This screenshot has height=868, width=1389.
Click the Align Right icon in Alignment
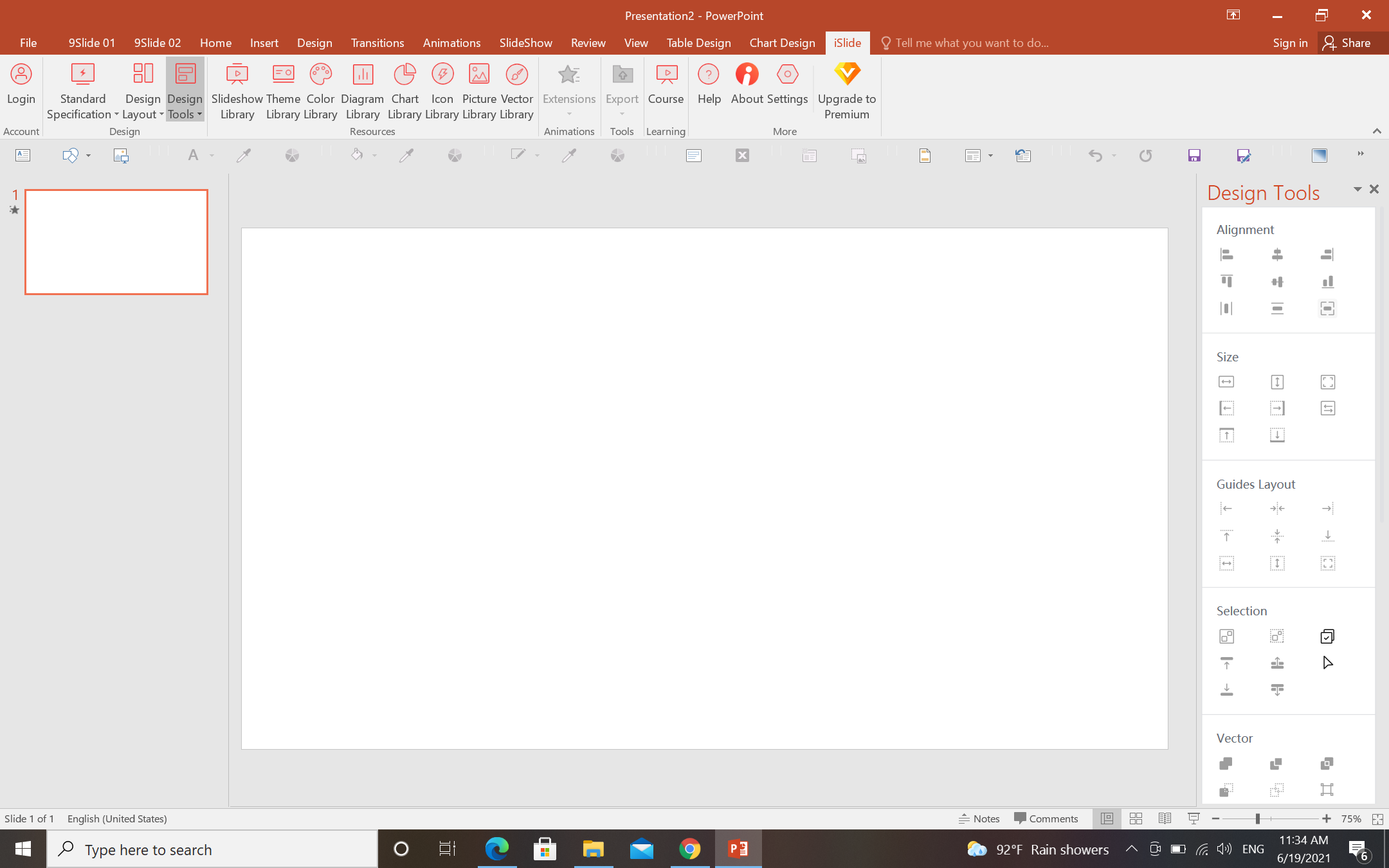[1327, 255]
